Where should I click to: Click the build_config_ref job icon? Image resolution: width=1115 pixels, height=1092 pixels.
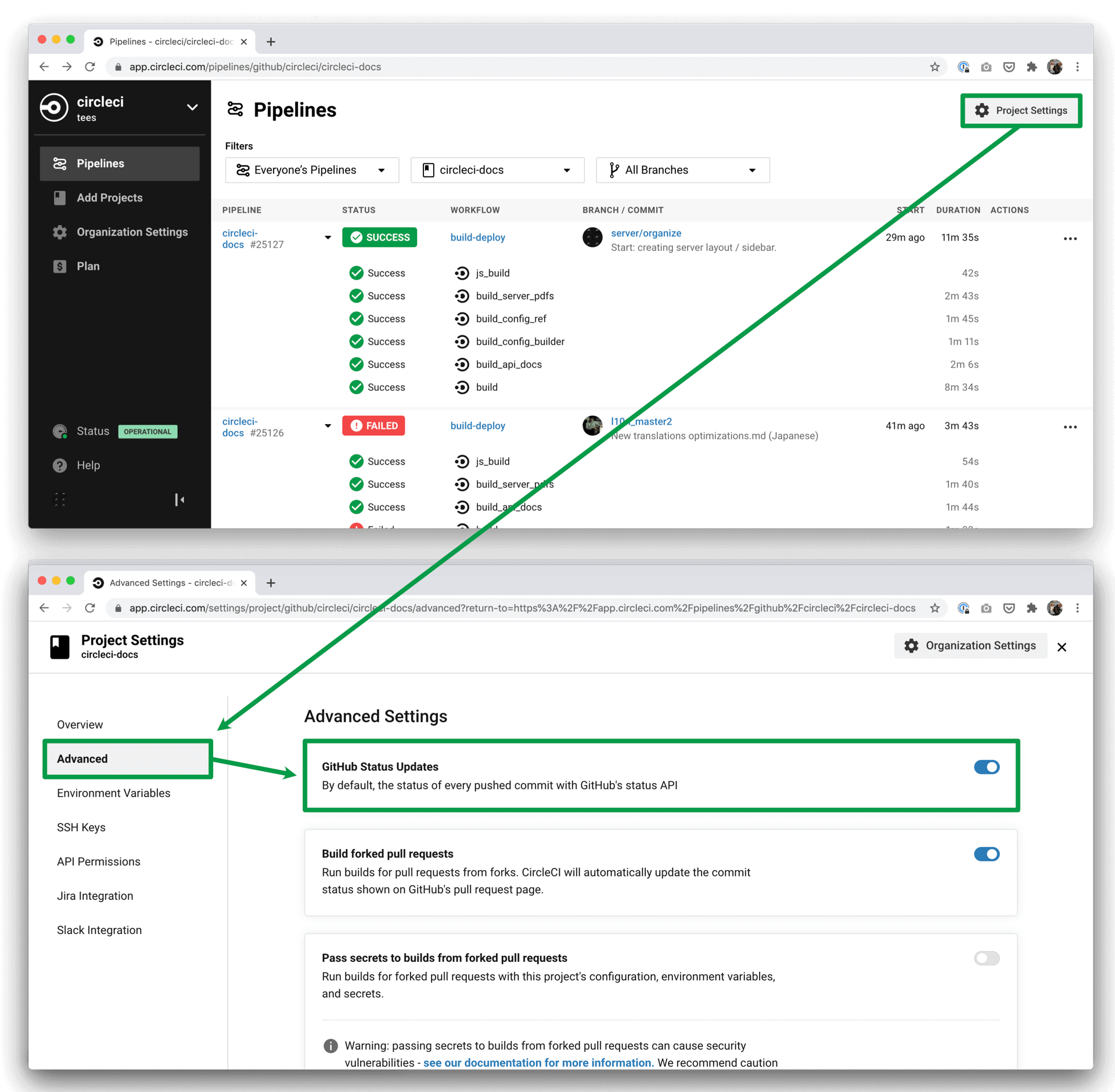(462, 319)
